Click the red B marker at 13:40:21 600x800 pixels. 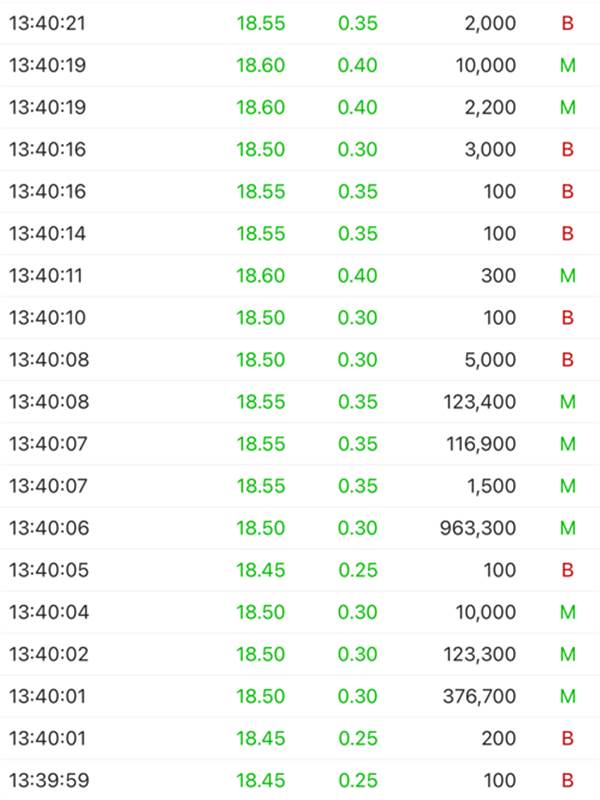(x=567, y=23)
